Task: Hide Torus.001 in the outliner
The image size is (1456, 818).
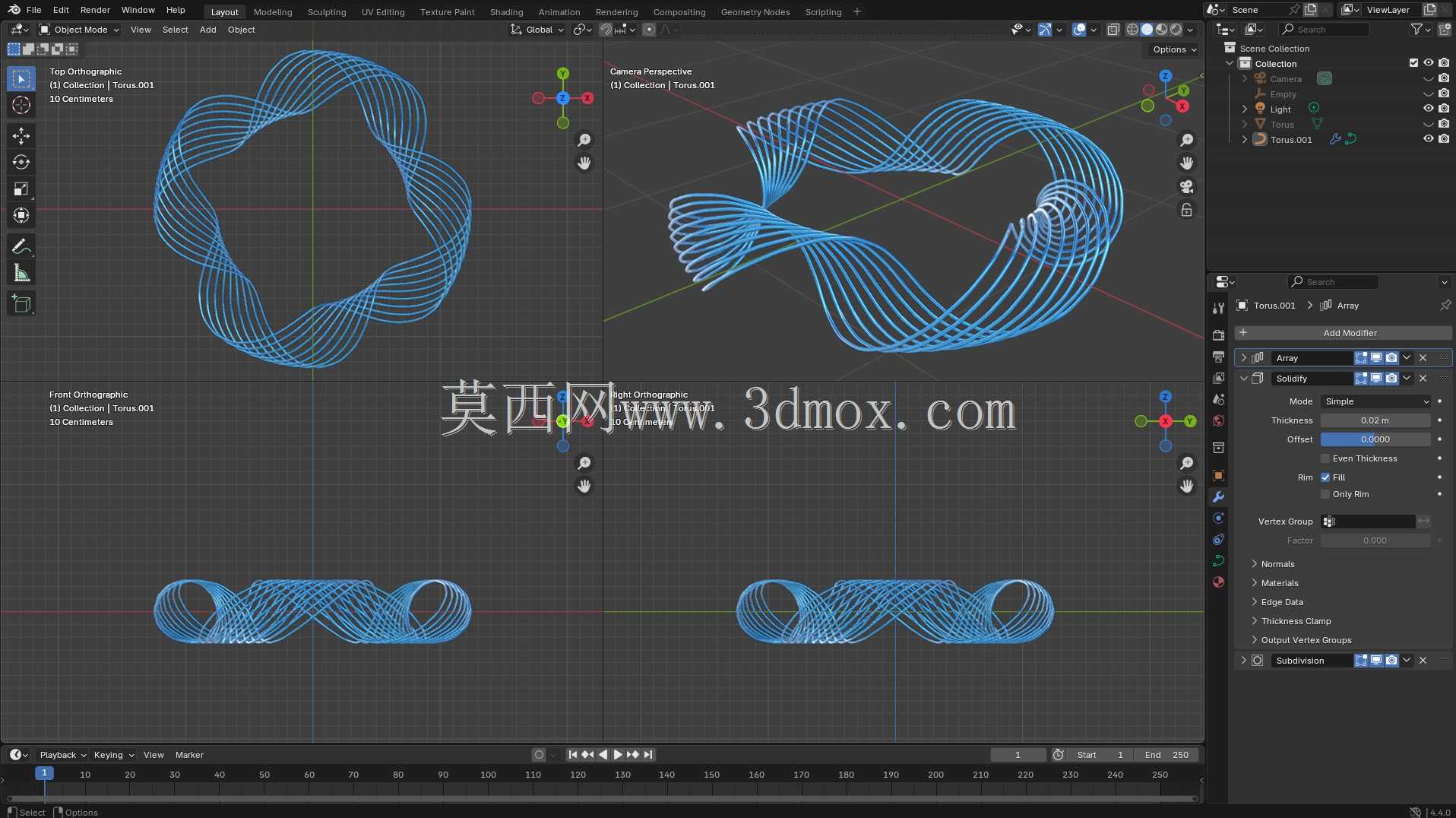Action: click(x=1429, y=139)
